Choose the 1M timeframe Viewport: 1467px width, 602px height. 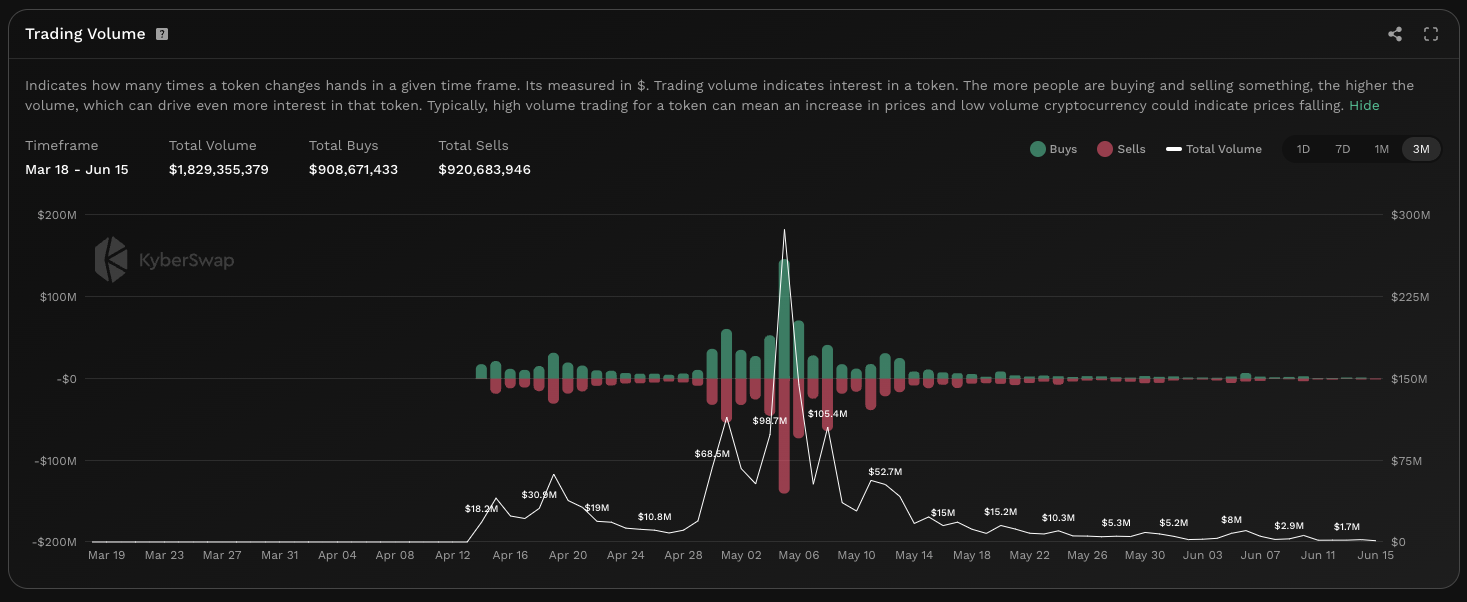coord(1381,149)
